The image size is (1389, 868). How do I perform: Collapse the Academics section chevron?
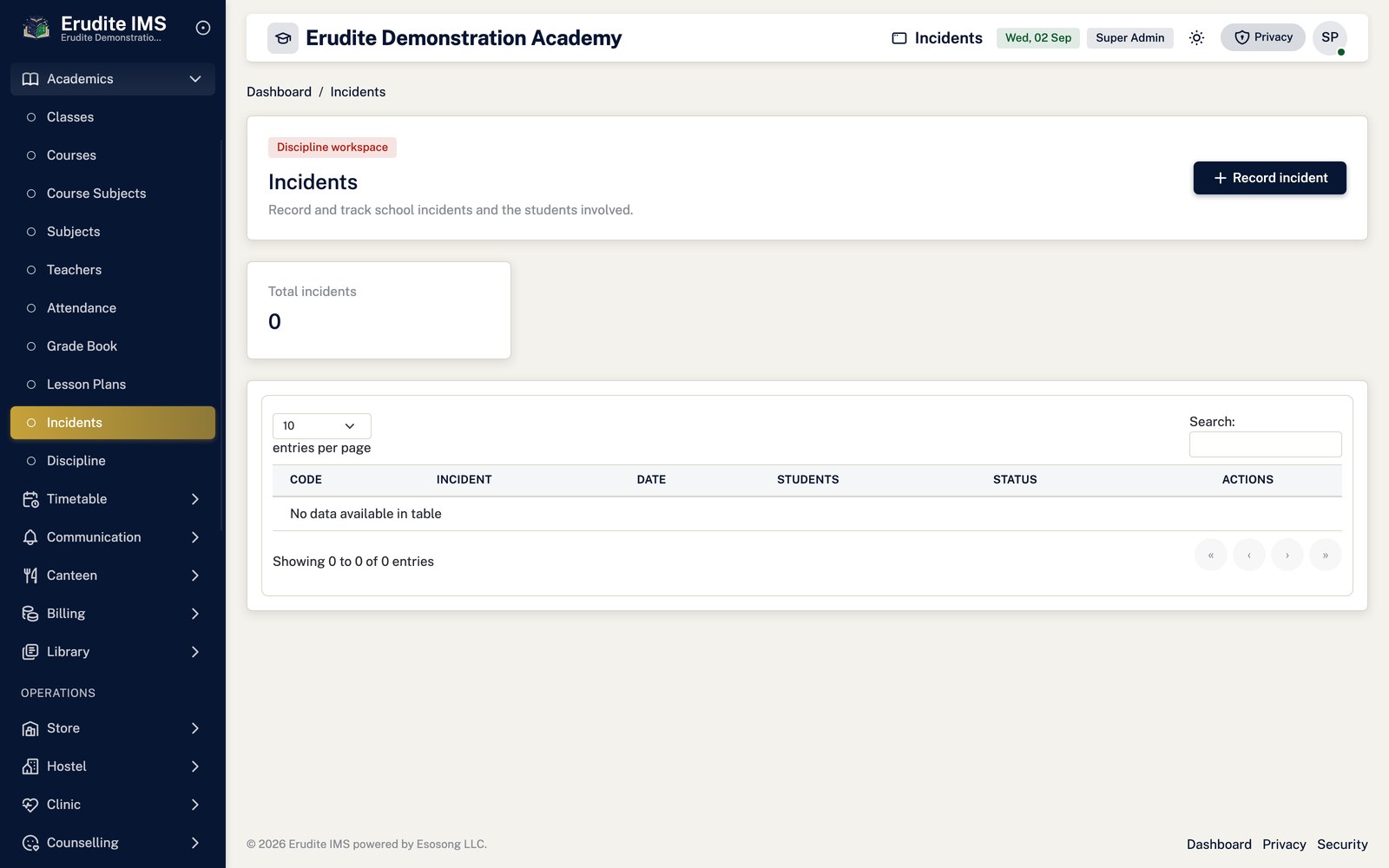(x=195, y=79)
